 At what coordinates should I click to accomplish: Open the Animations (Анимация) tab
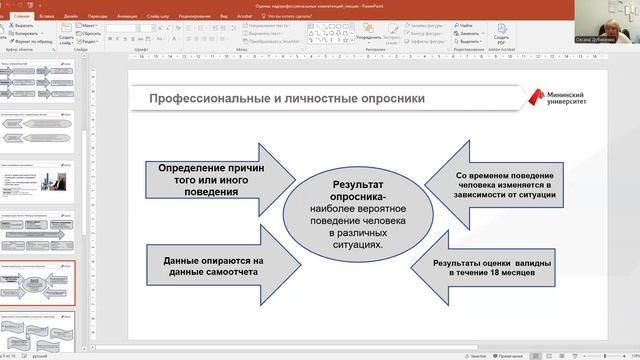(x=127, y=16)
